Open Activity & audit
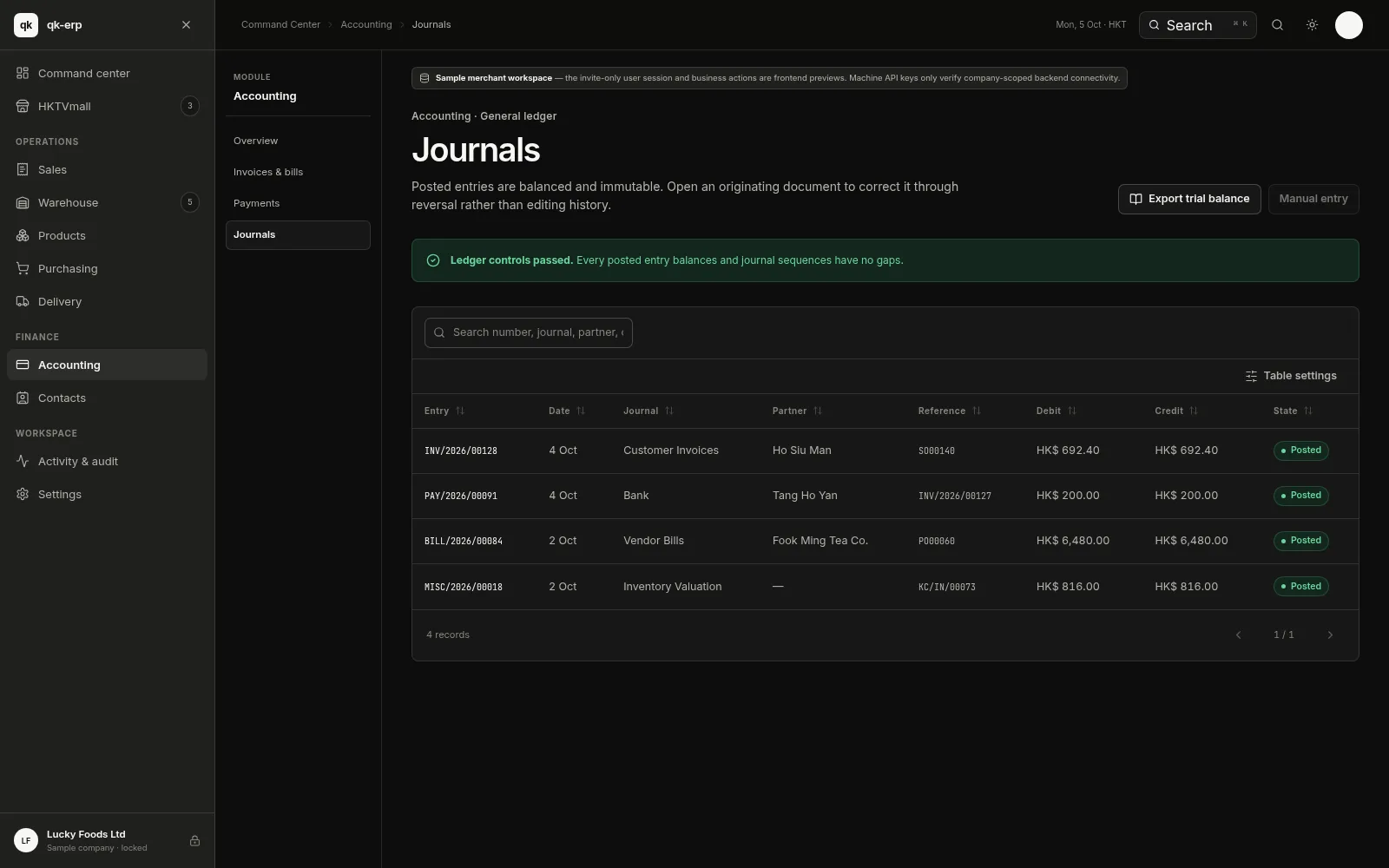 [107, 461]
